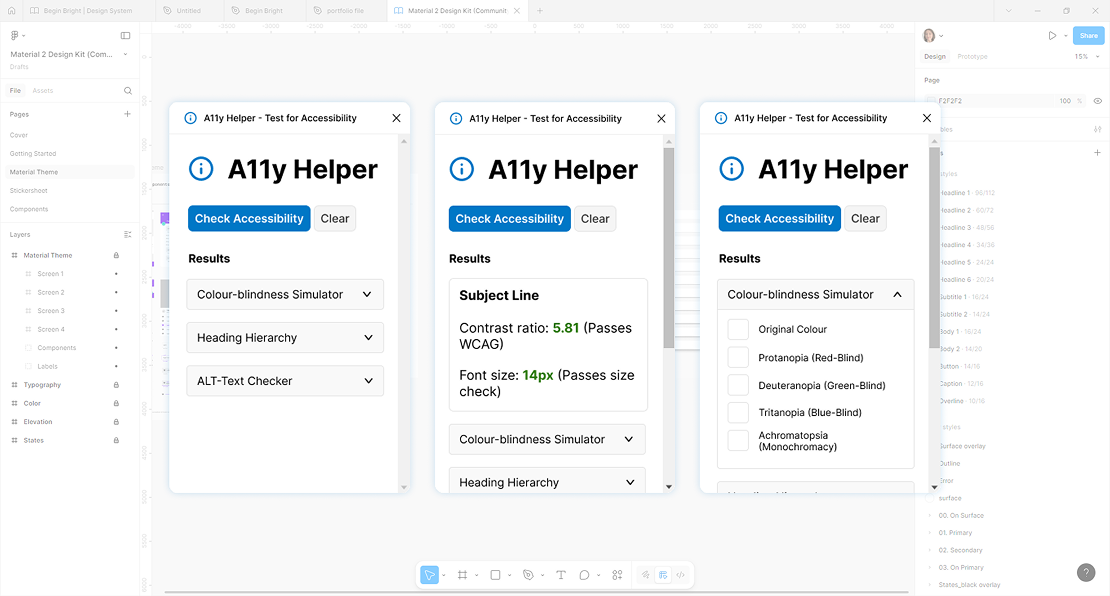Image resolution: width=1110 pixels, height=596 pixels.
Task: Toggle the lock on the Typography layer
Action: [116, 385]
